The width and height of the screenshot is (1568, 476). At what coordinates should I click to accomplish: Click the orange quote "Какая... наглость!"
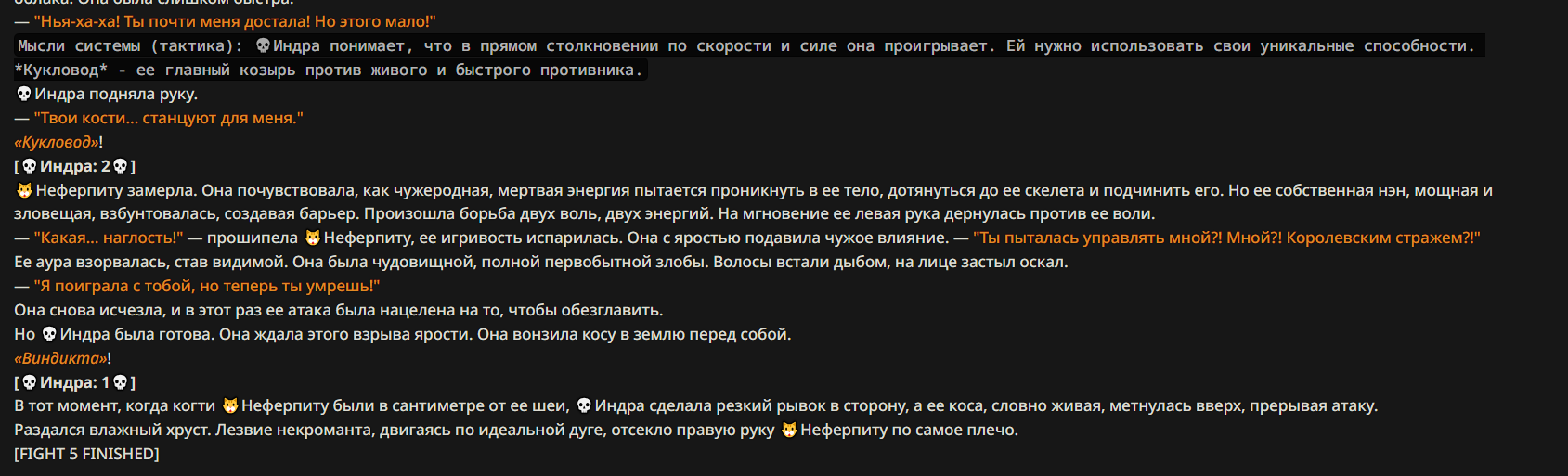point(109,238)
